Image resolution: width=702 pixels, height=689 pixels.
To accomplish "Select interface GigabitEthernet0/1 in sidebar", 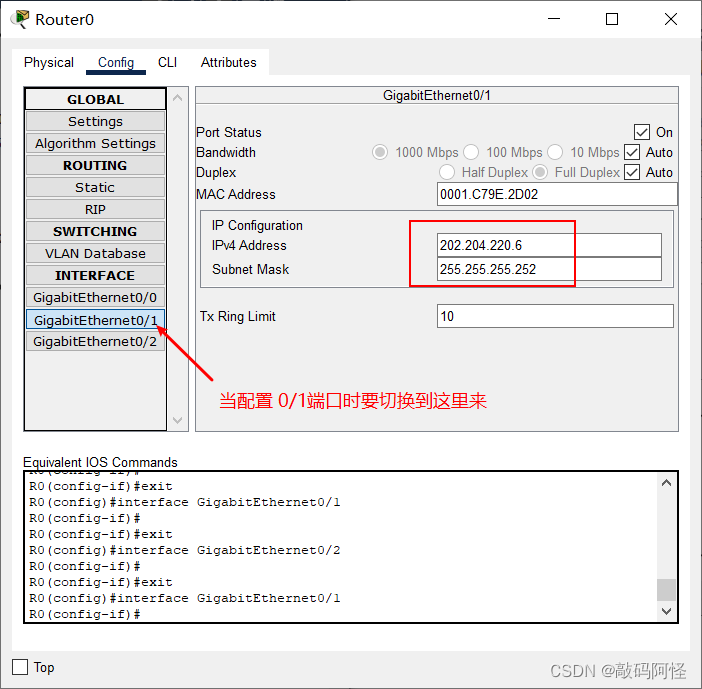I will pyautogui.click(x=95, y=320).
